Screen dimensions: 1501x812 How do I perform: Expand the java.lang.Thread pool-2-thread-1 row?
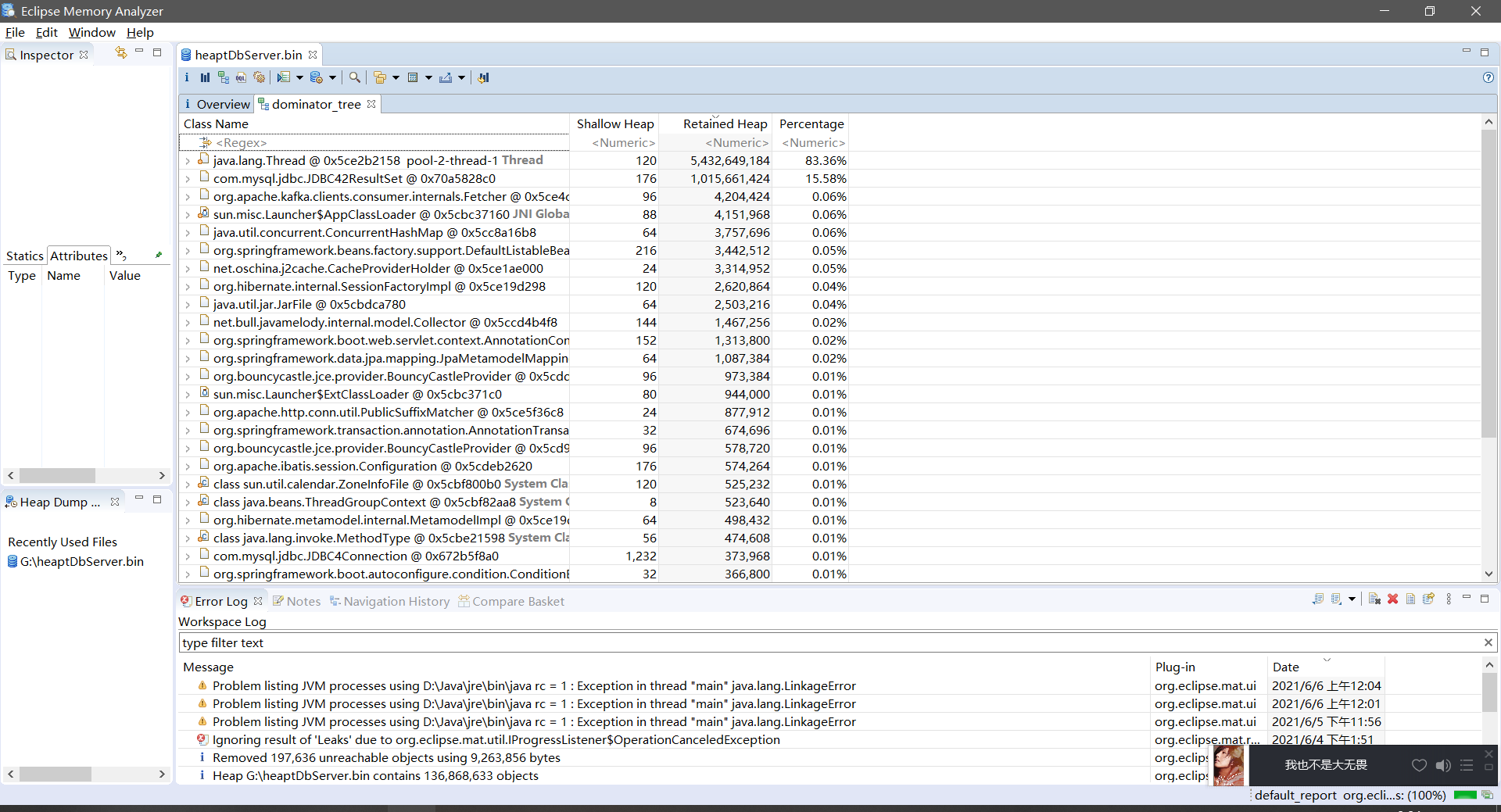click(x=188, y=161)
